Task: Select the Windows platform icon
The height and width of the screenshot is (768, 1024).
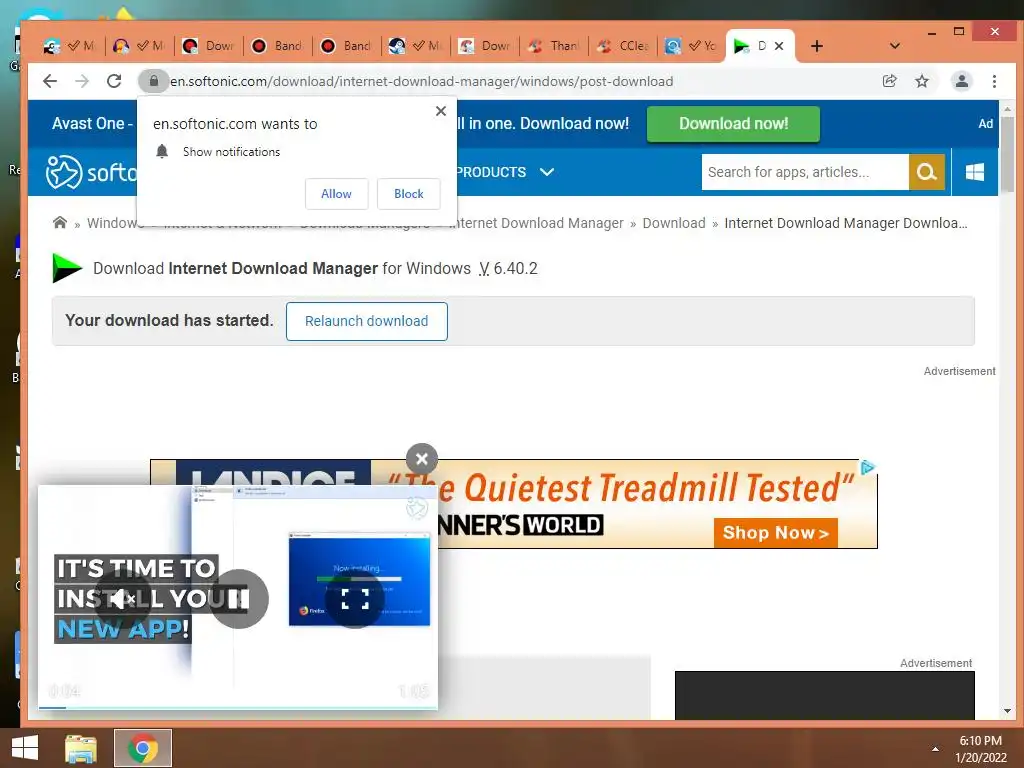Action: (x=974, y=172)
